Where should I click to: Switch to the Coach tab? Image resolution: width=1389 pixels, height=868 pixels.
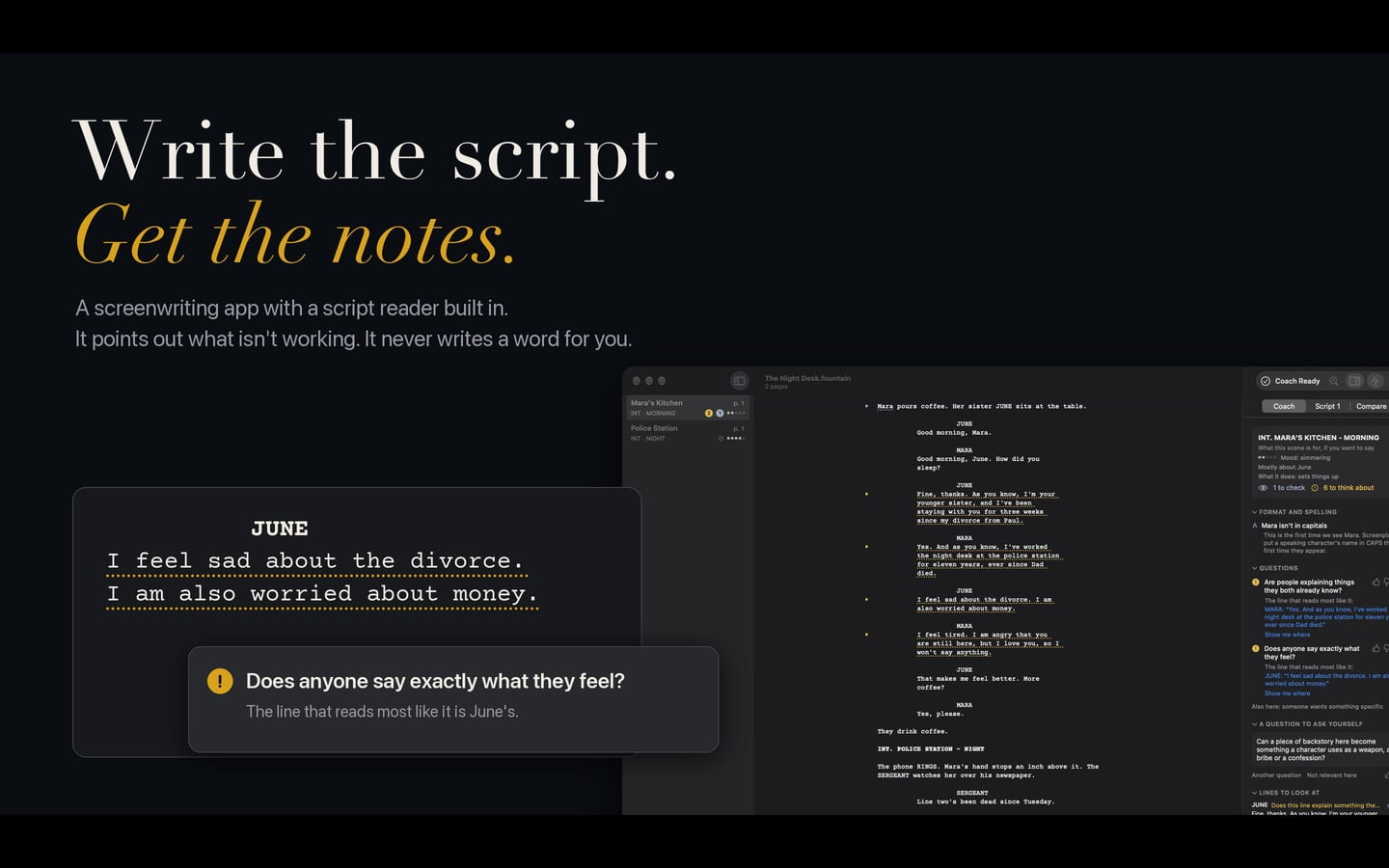[x=1284, y=406]
